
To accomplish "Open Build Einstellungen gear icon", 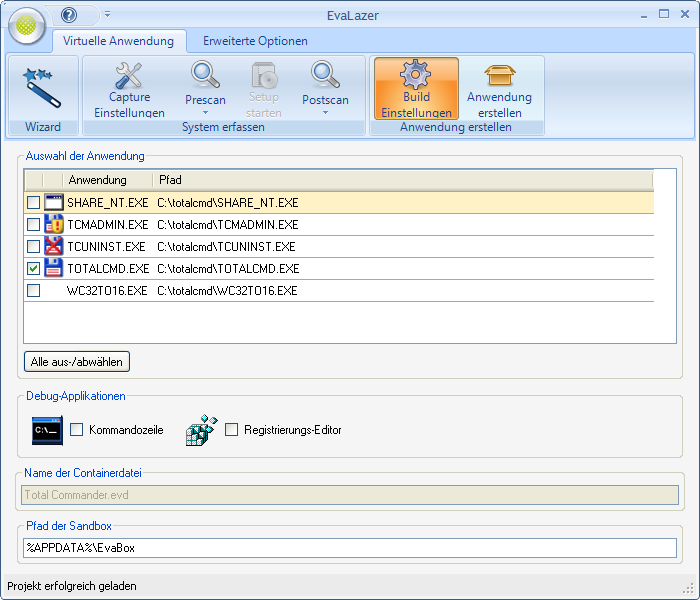I will point(416,76).
